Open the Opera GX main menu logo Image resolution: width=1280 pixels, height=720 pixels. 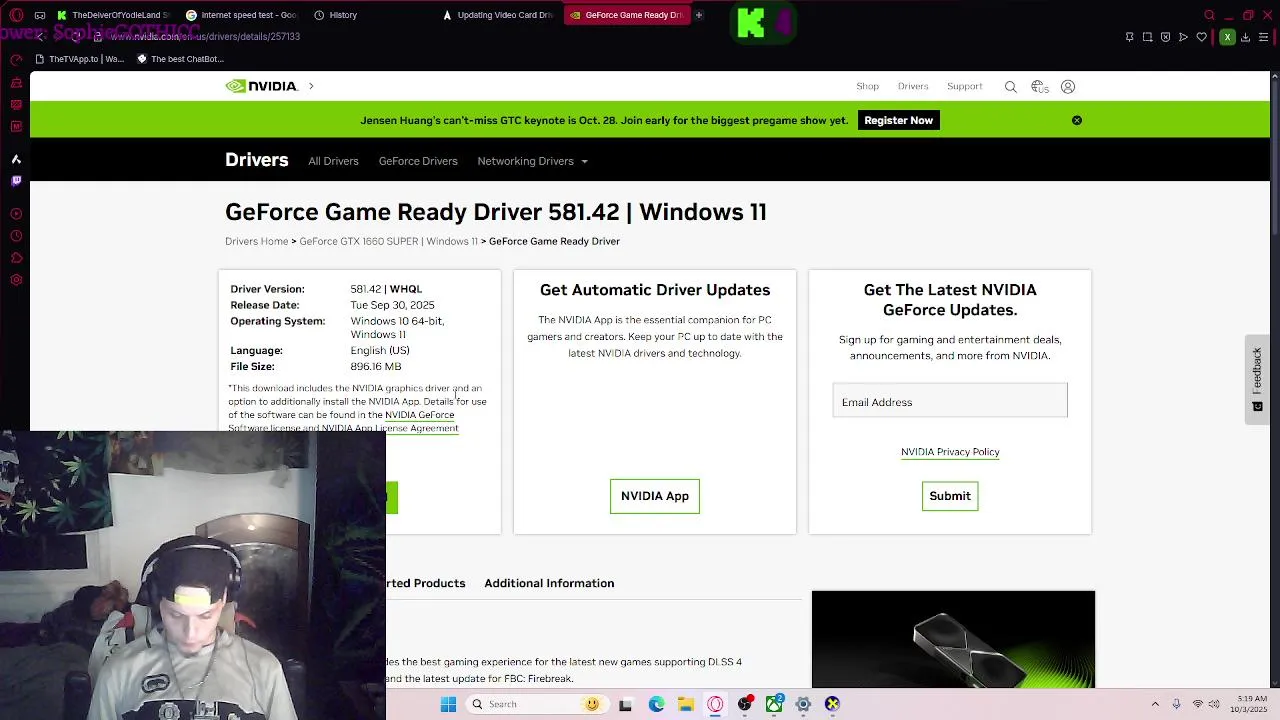point(16,15)
